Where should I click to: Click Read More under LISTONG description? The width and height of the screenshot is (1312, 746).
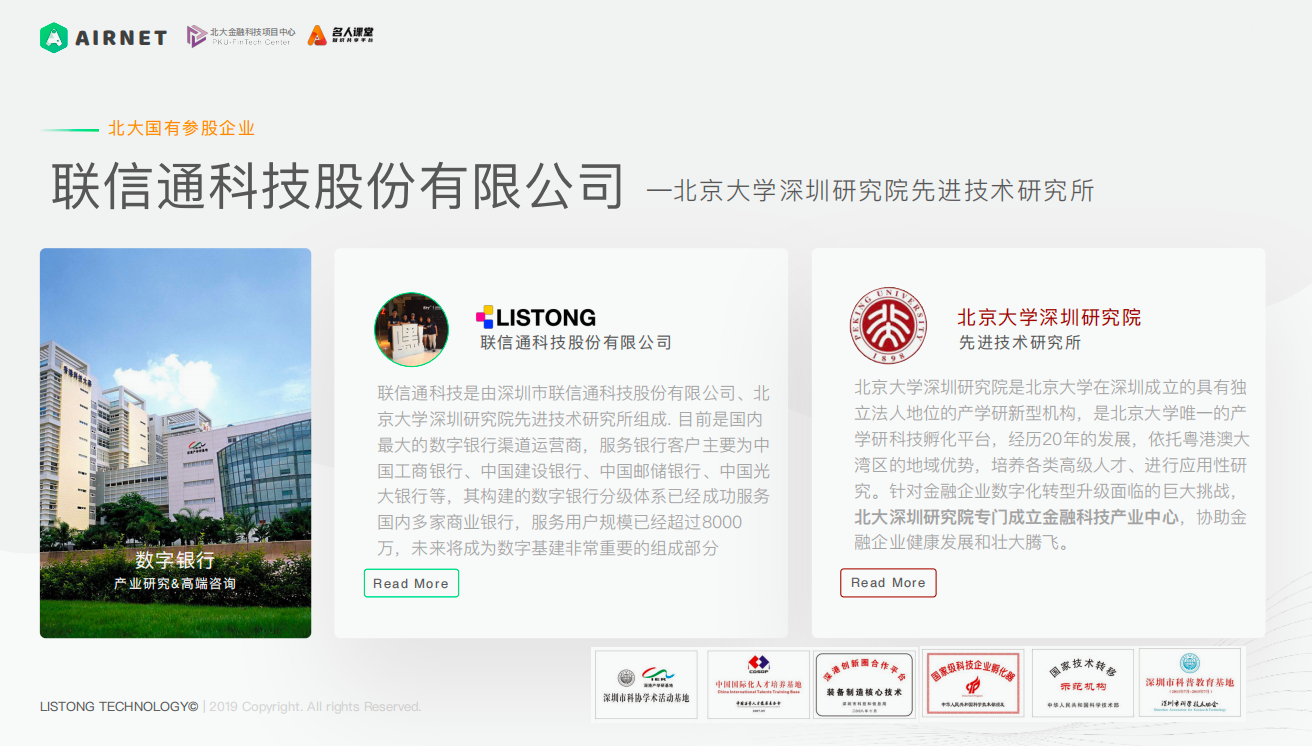[x=411, y=583]
